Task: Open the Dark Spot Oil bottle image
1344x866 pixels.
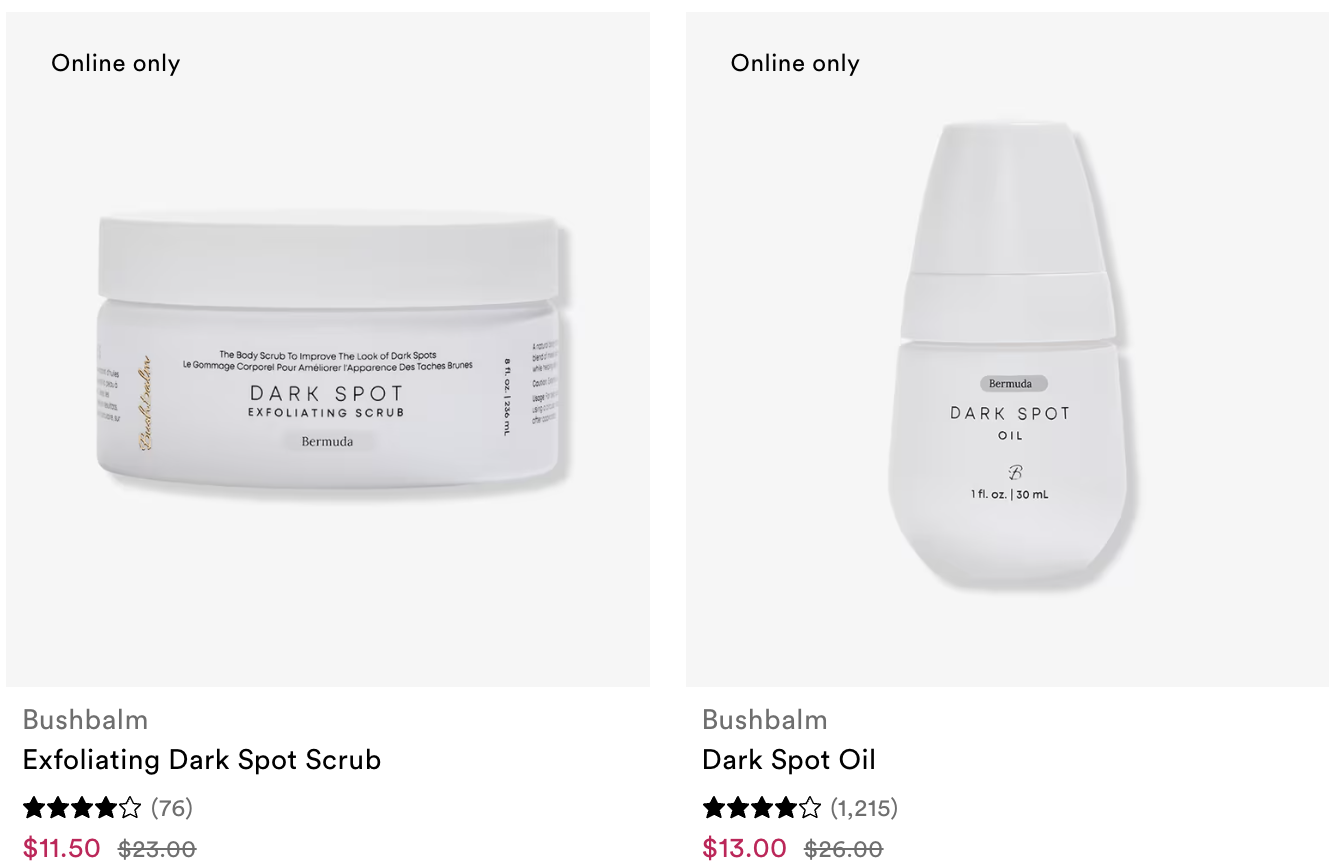Action: tap(1008, 349)
